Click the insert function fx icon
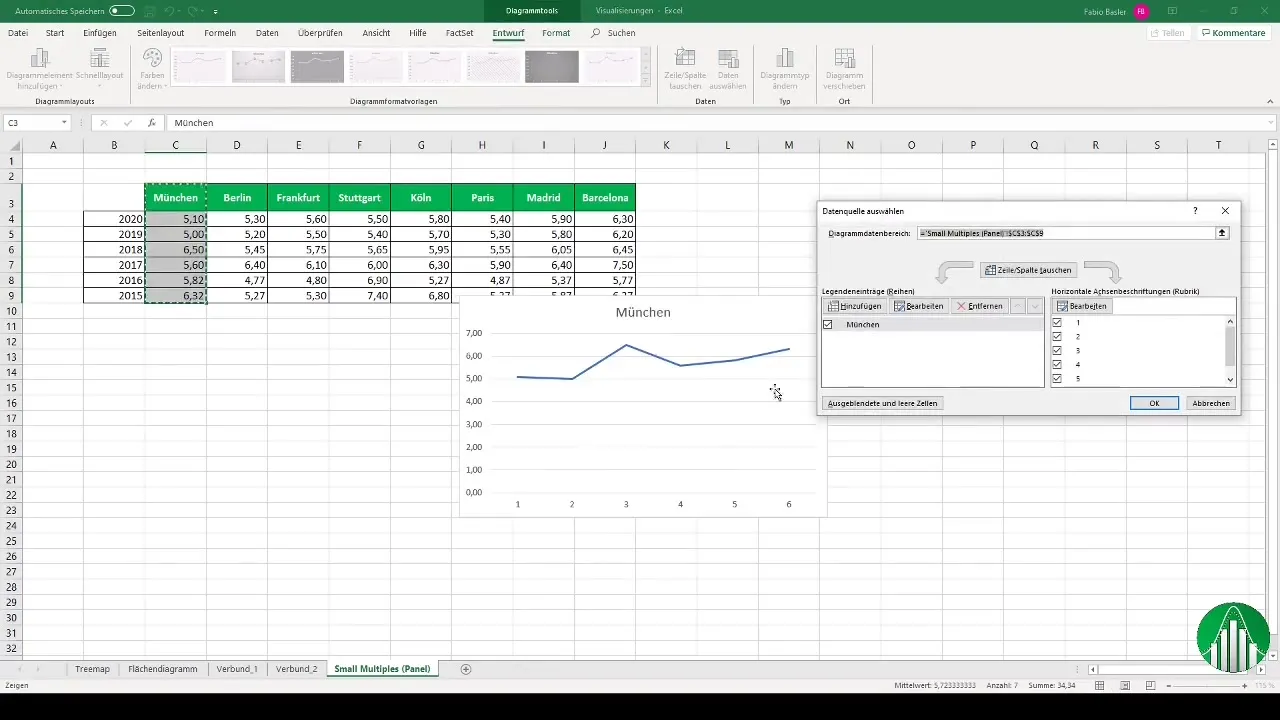This screenshot has width=1280, height=720. (151, 123)
